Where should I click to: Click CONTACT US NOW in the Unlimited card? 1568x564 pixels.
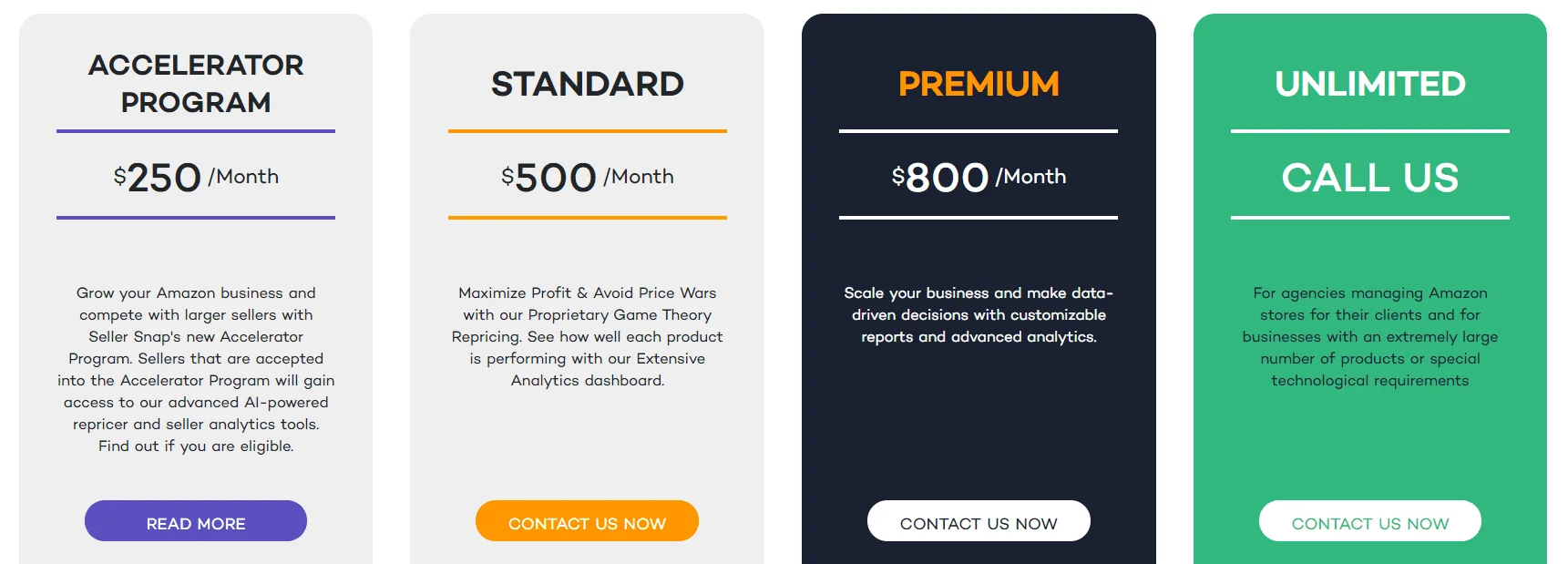point(1370,521)
